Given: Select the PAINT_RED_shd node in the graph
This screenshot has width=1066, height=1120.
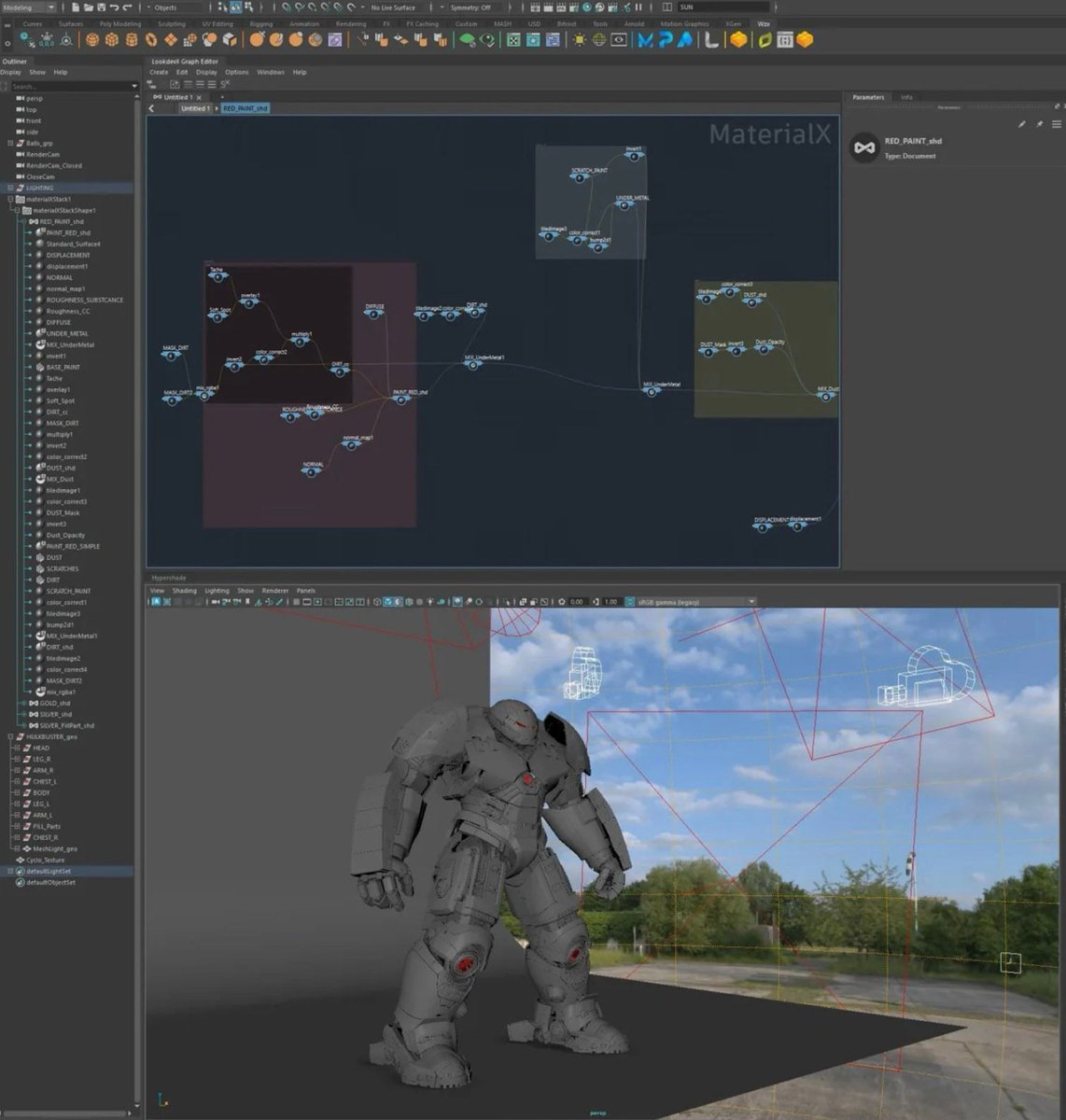Looking at the screenshot, I should coord(402,399).
